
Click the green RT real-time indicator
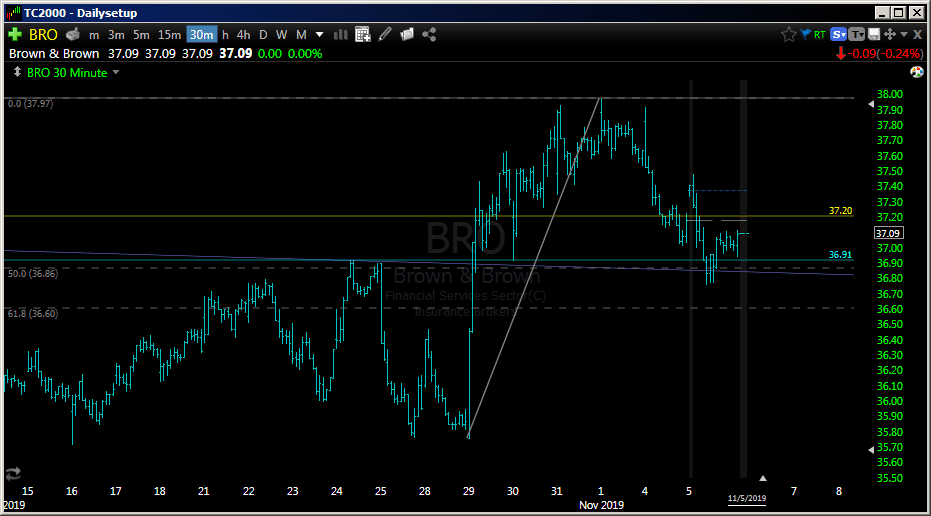820,34
